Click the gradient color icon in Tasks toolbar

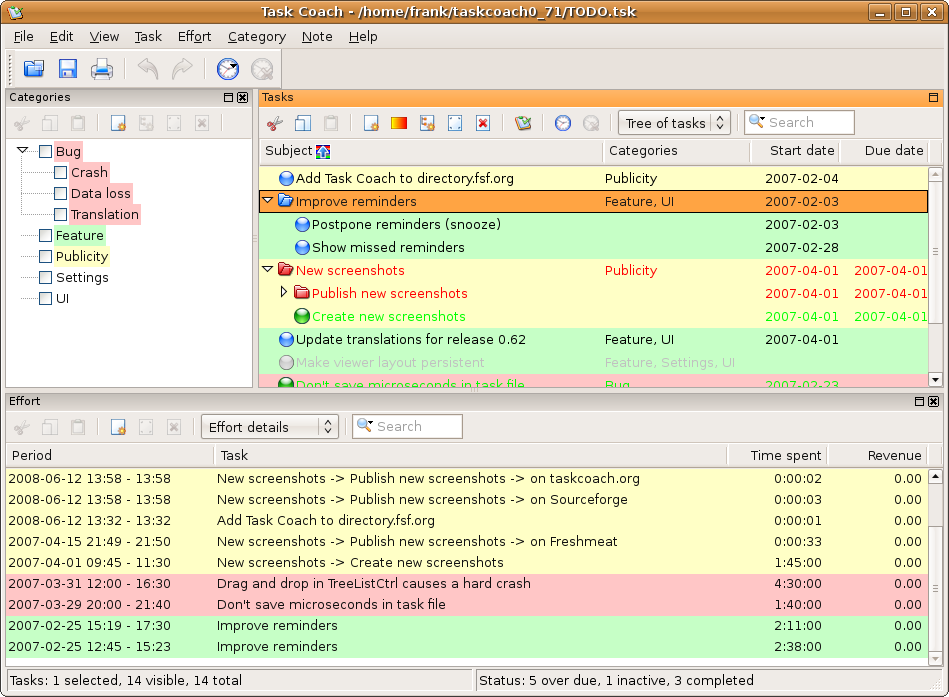coord(399,123)
